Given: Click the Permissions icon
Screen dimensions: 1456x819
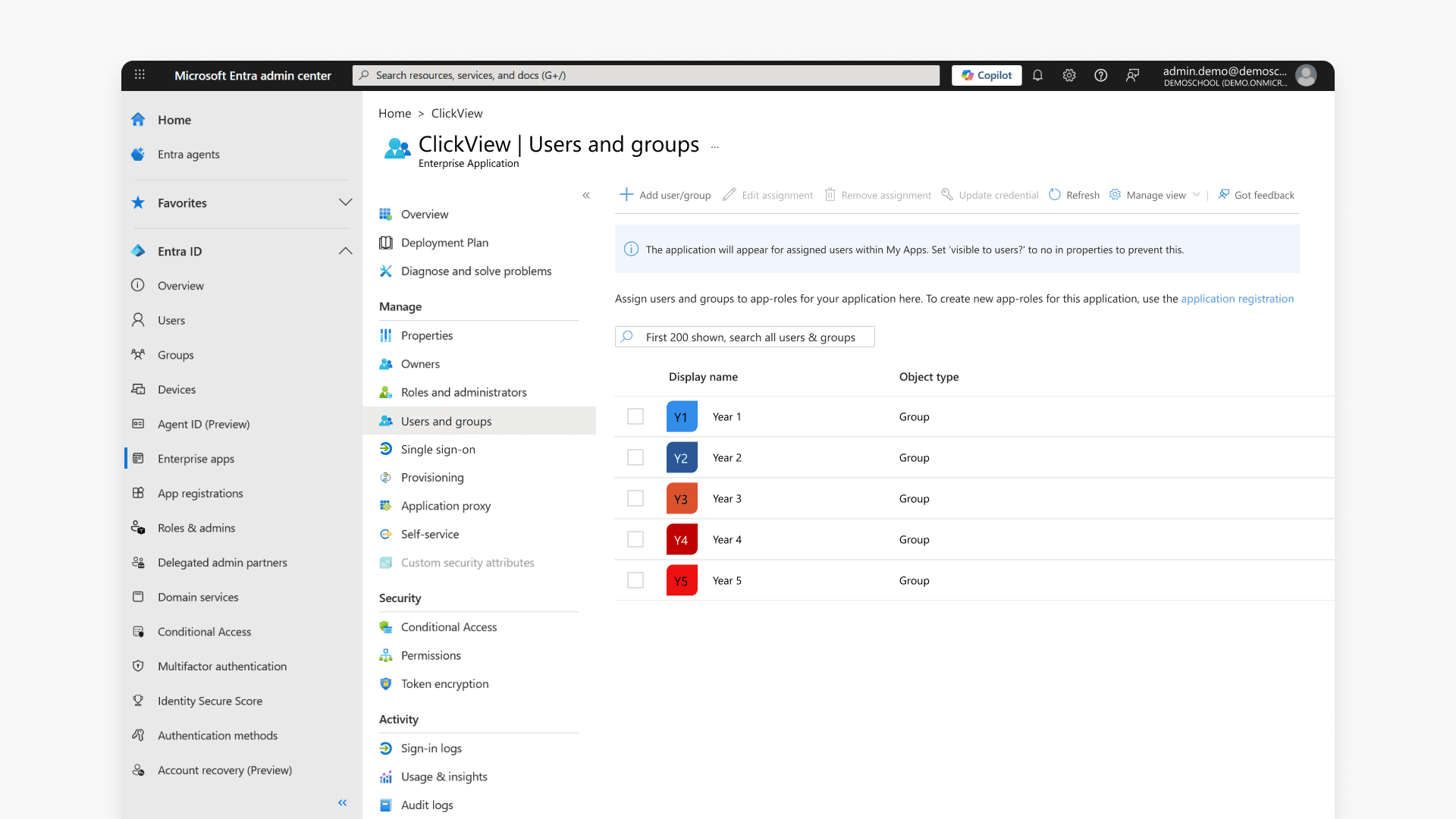Looking at the screenshot, I should click(385, 655).
